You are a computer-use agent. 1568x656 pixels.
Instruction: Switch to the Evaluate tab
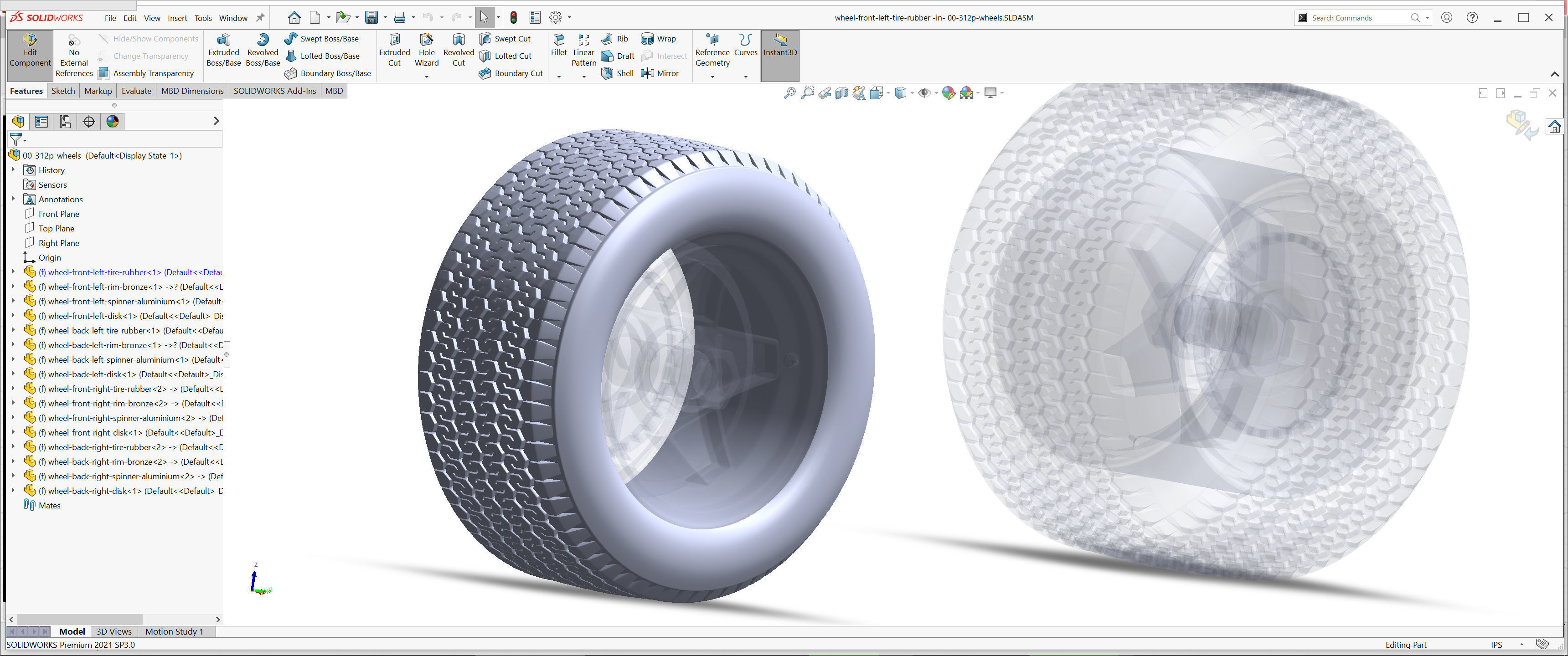136,91
